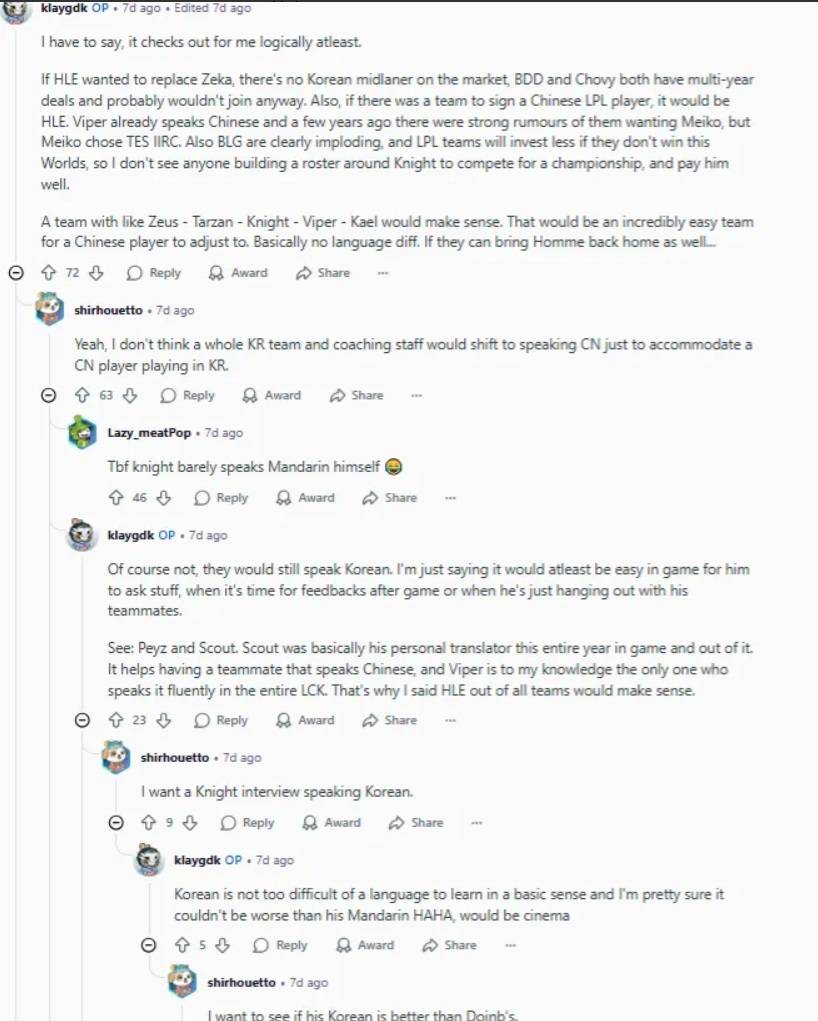This screenshot has height=1021, width=818.
Task: Collapse the thread with 9 points
Action: pos(115,823)
